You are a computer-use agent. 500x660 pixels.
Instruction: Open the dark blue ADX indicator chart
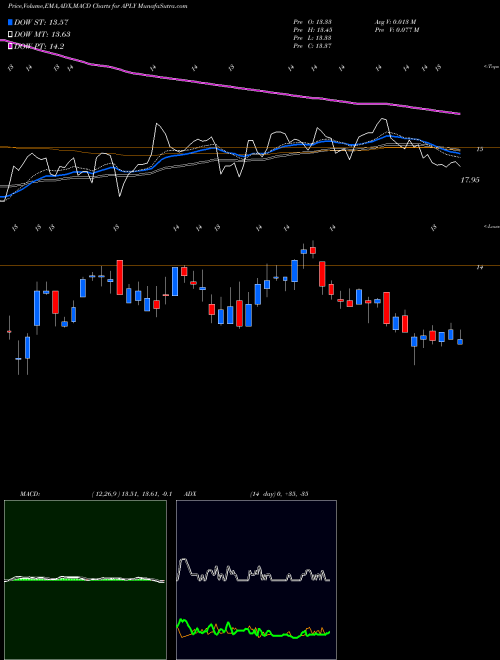coord(256,580)
